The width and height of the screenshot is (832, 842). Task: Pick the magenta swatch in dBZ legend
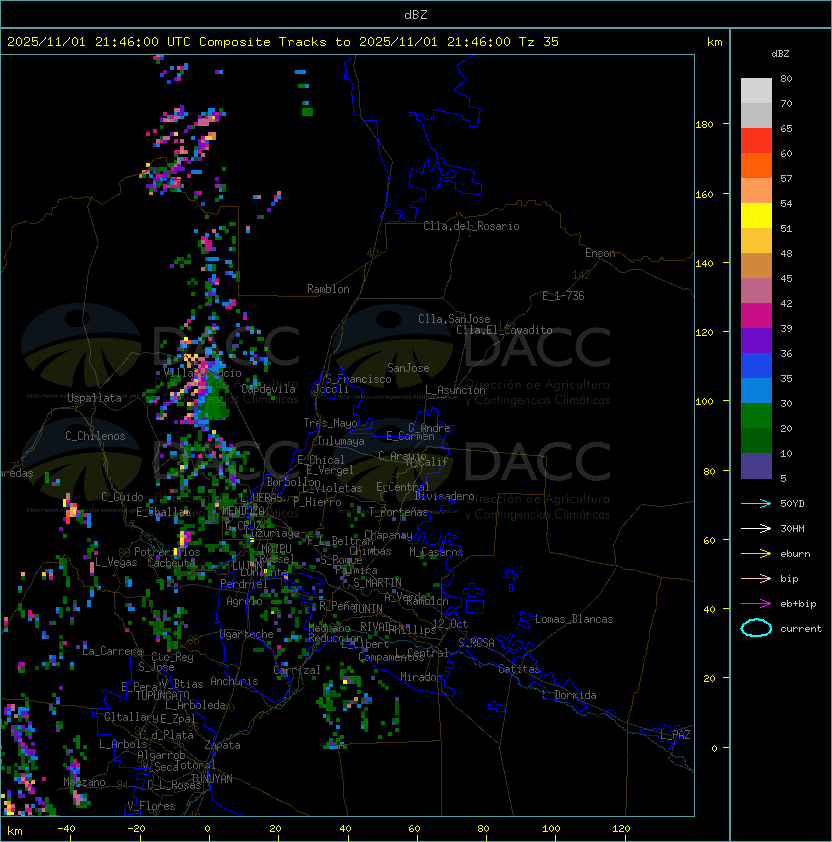(x=756, y=316)
